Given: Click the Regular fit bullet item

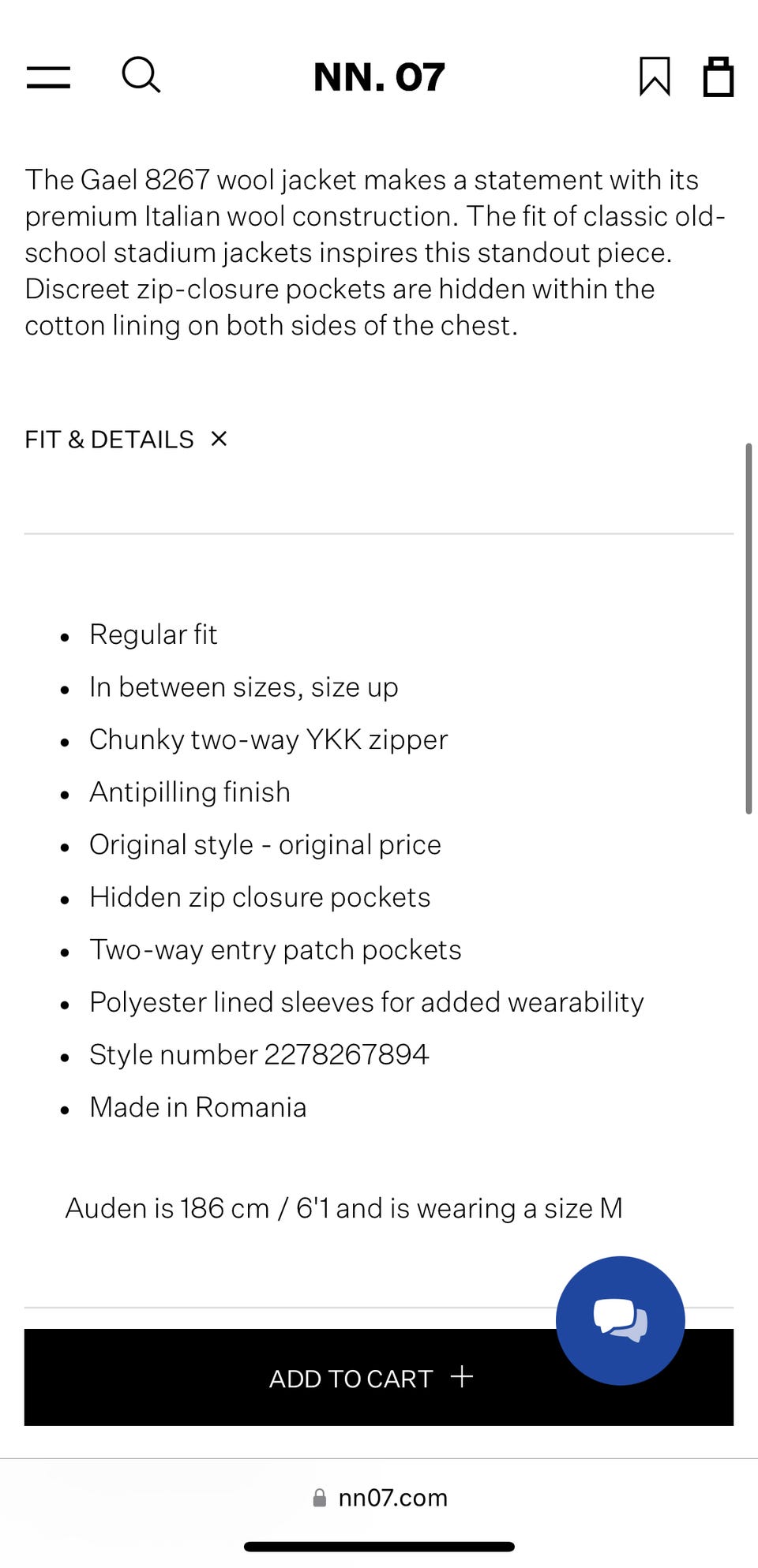Looking at the screenshot, I should coord(153,634).
